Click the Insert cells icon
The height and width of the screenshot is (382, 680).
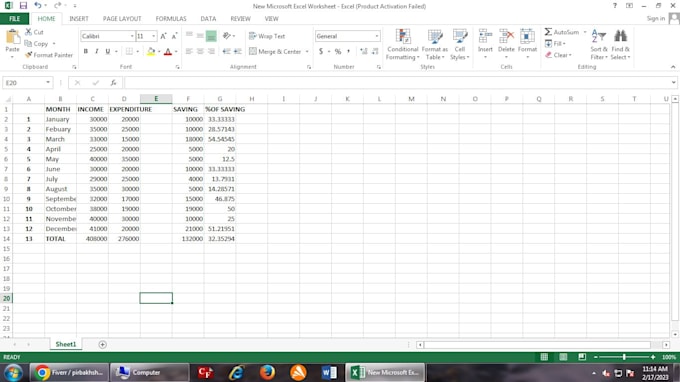coord(485,36)
